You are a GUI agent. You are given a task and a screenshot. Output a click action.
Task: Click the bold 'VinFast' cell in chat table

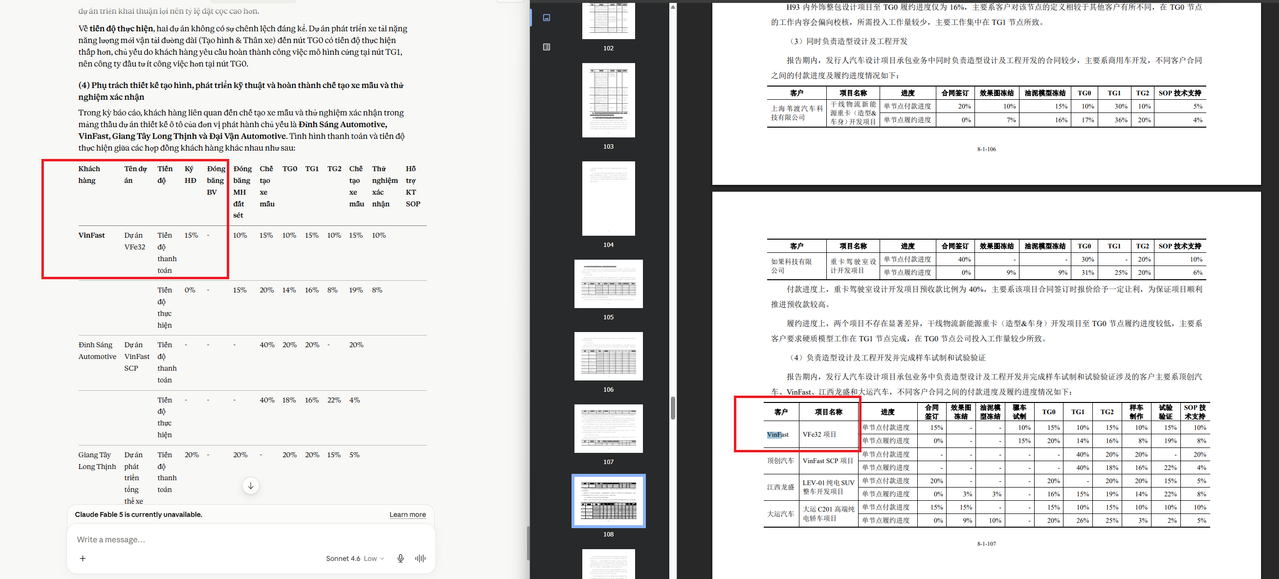coord(92,235)
